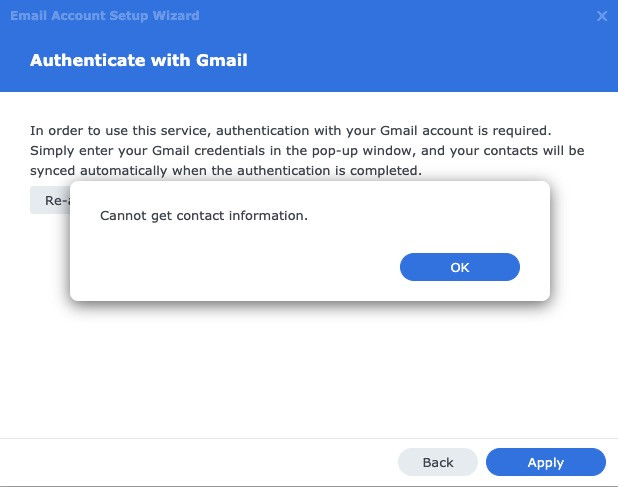Click the Apply button
The image size is (618, 487).
[x=545, y=462]
